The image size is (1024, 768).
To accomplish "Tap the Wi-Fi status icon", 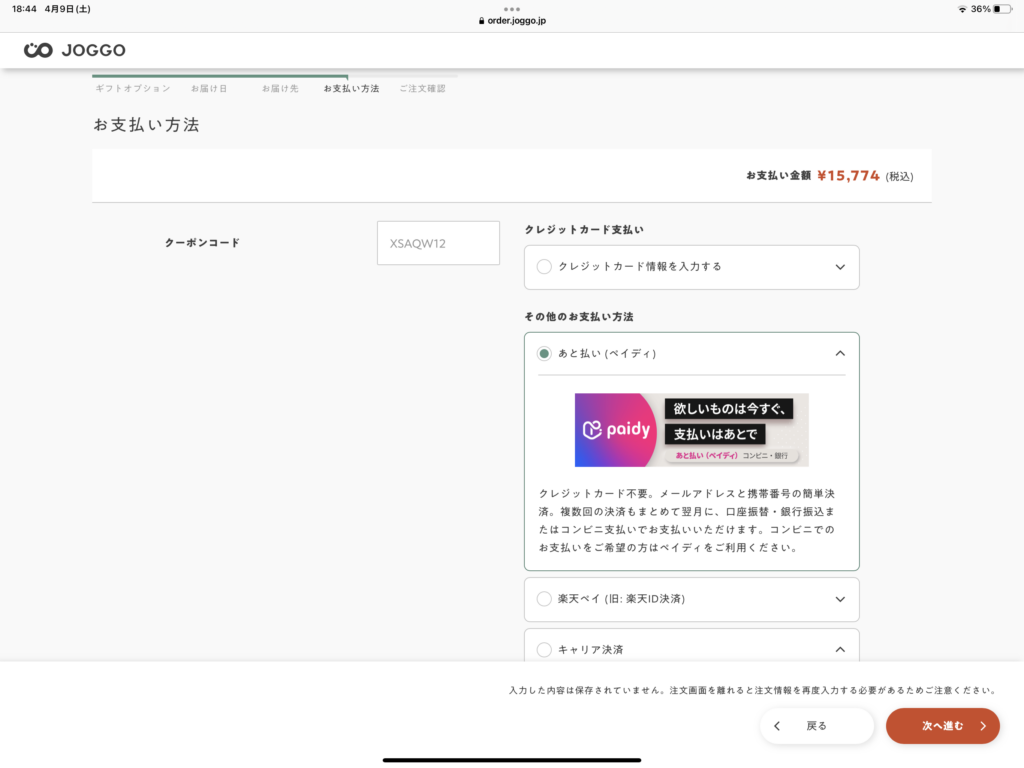I will [x=962, y=8].
